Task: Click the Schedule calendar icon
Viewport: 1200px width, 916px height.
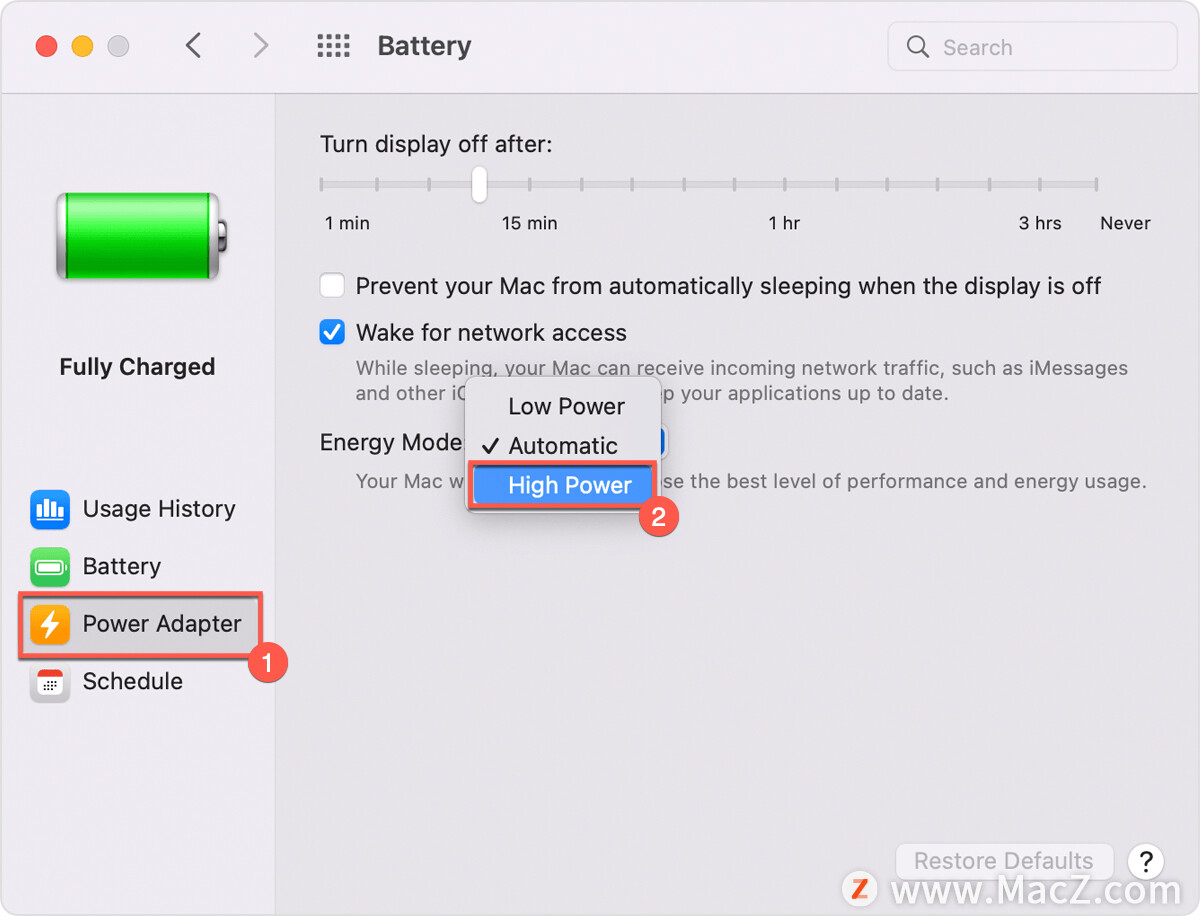Action: [x=50, y=682]
